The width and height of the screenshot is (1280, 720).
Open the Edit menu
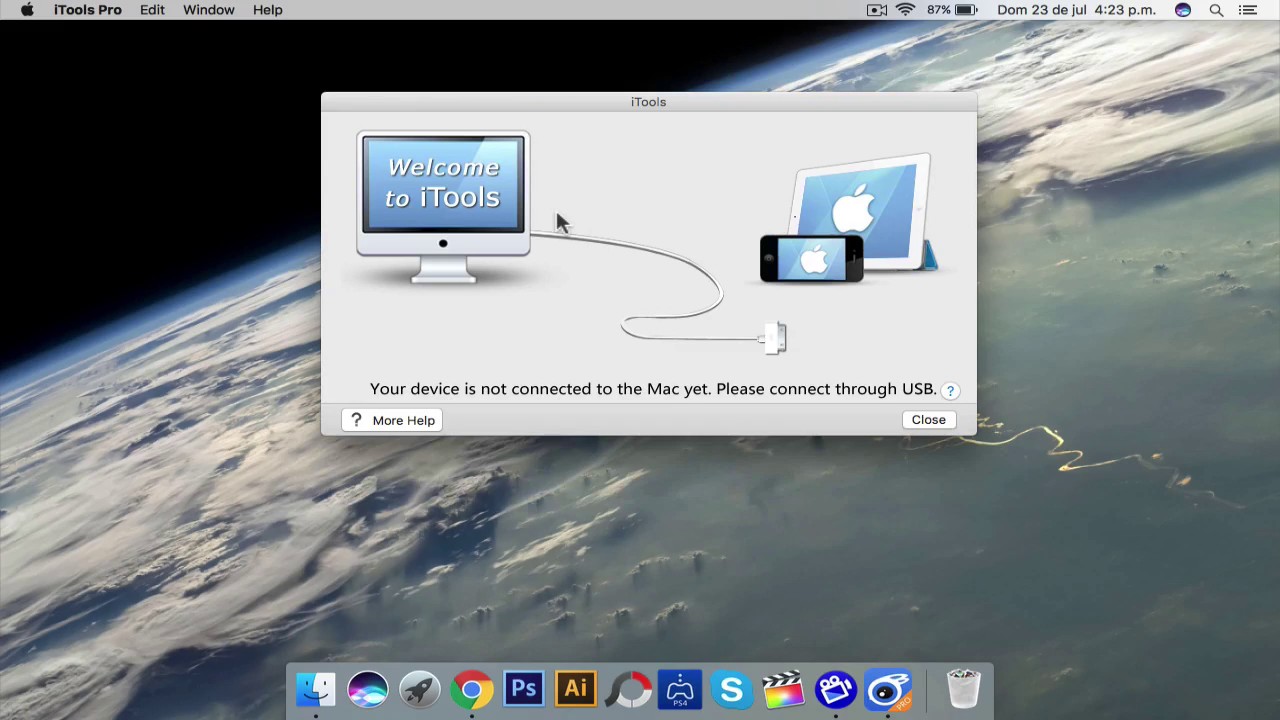(x=152, y=10)
